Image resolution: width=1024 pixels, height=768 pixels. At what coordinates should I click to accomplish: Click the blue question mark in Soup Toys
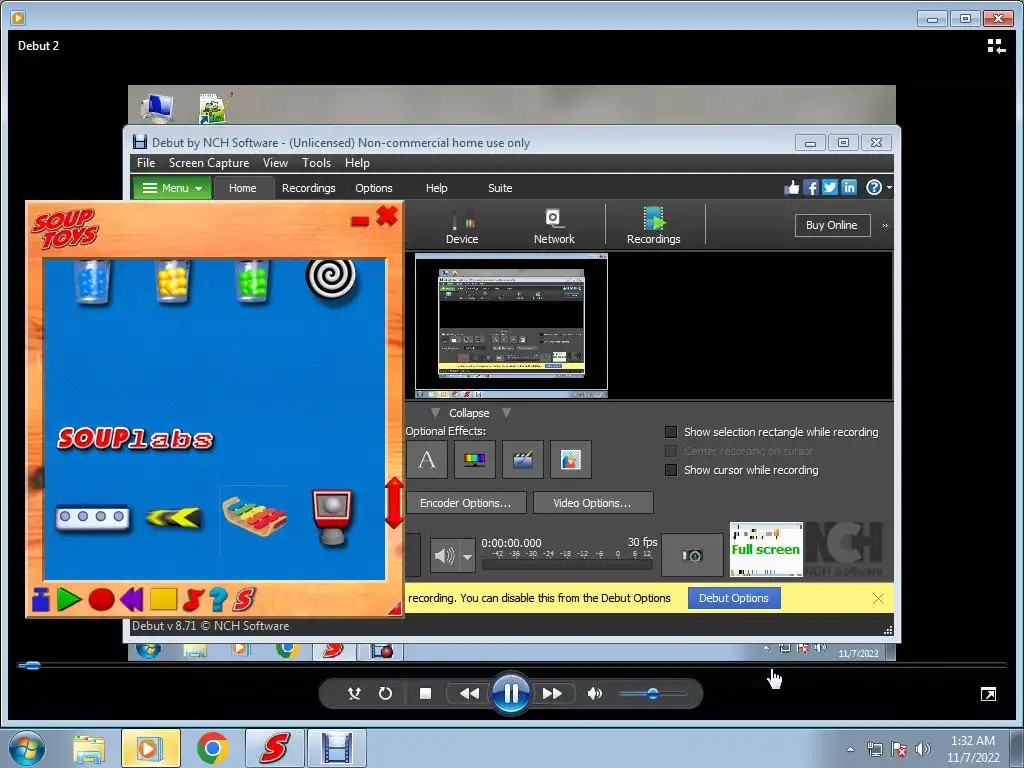click(x=218, y=599)
